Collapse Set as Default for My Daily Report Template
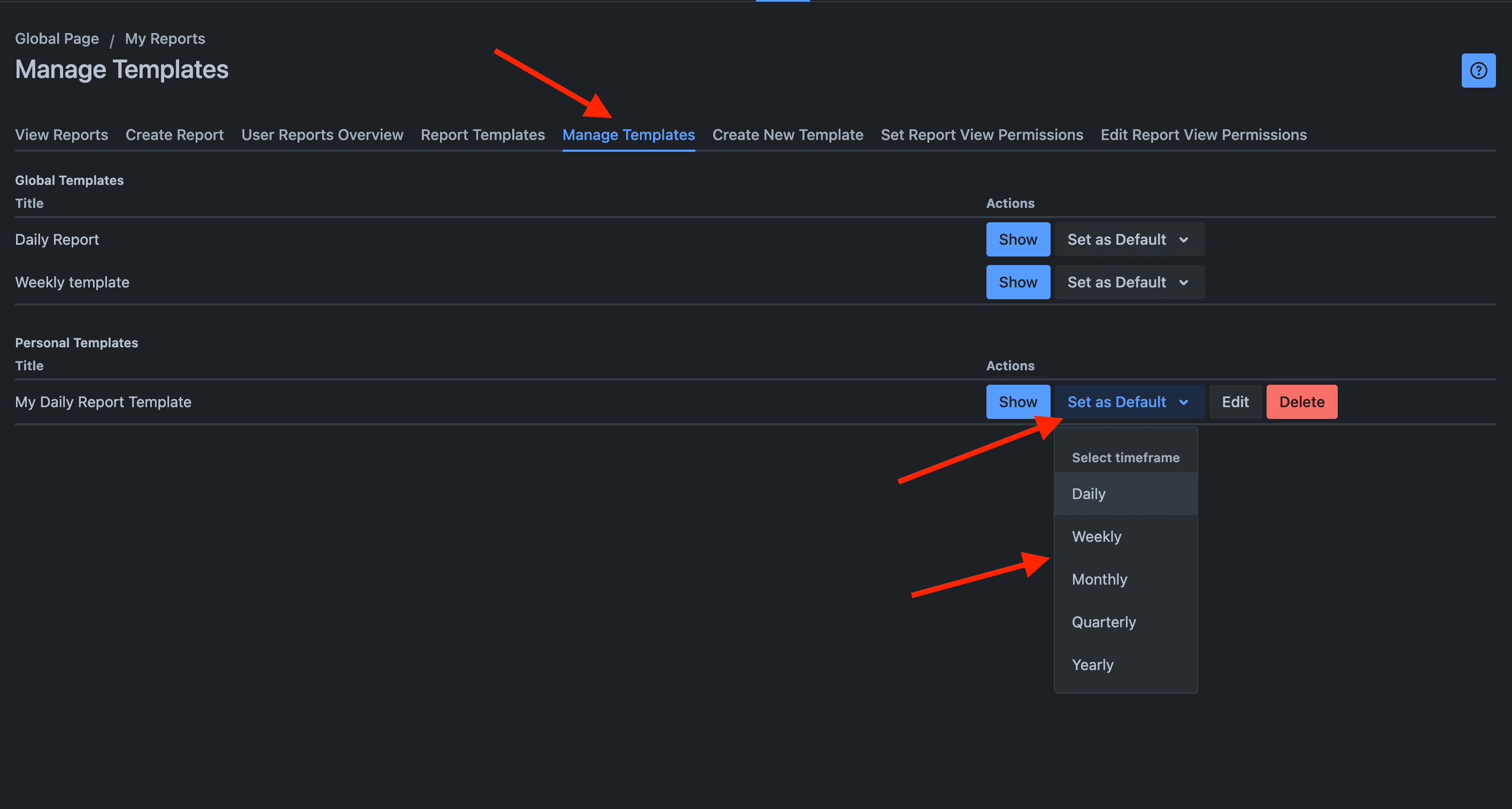Image resolution: width=1512 pixels, height=809 pixels. [1129, 402]
